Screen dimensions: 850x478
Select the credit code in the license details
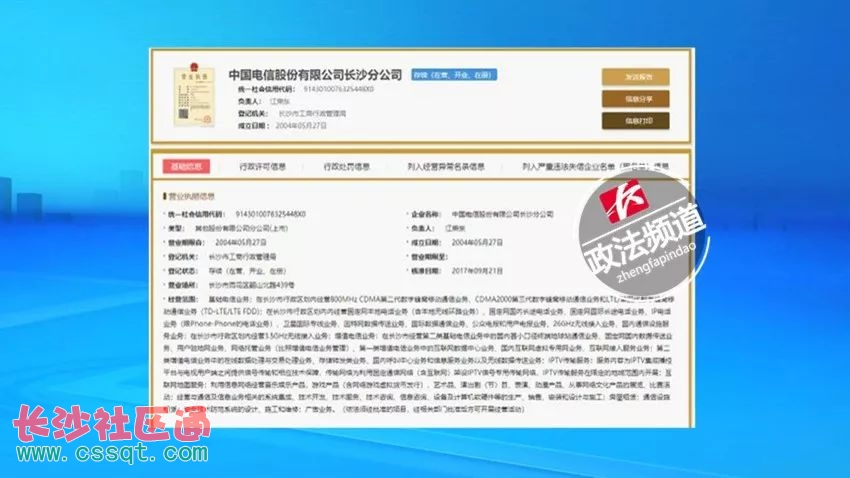(x=271, y=214)
